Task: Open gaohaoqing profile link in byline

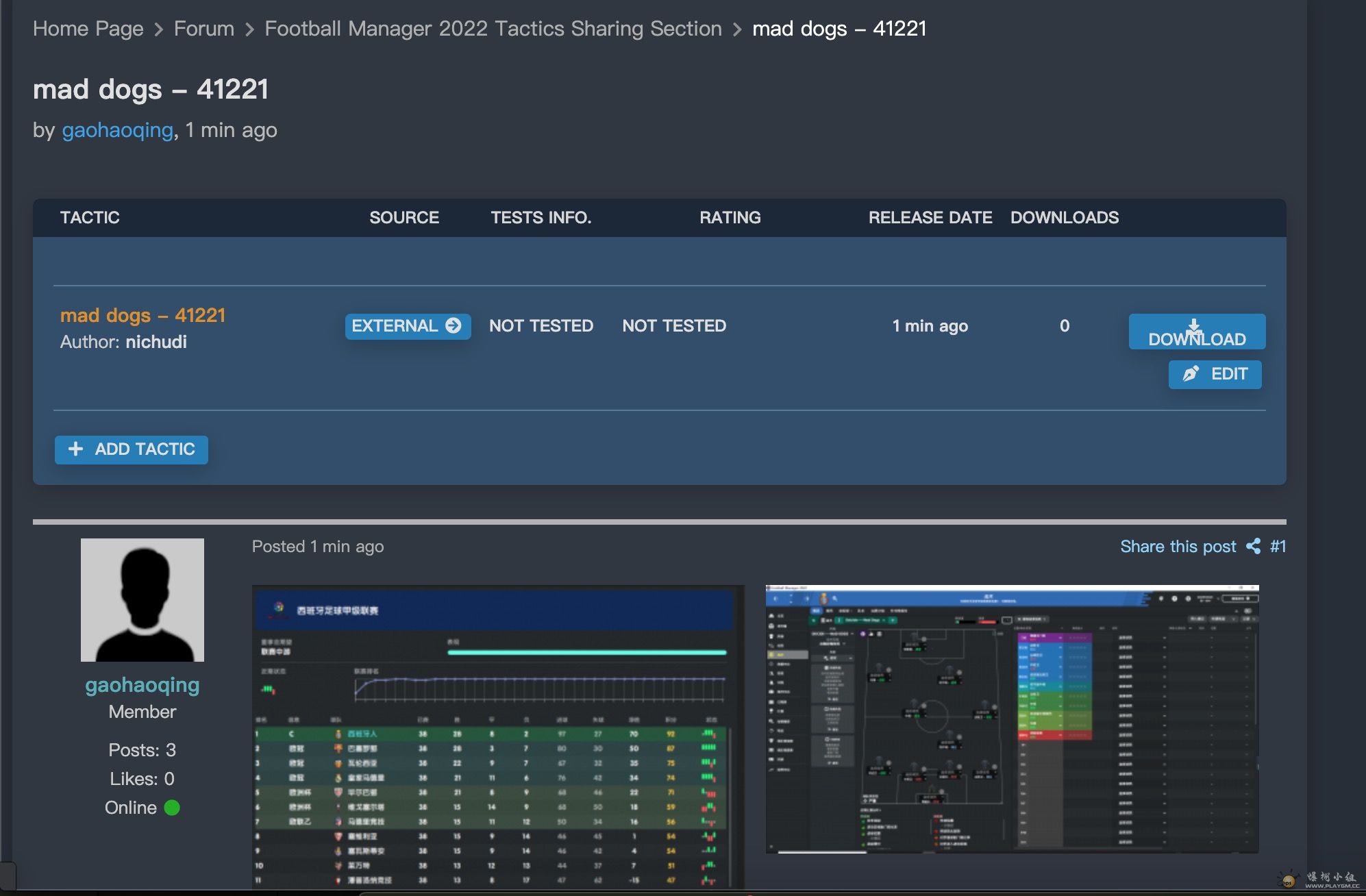Action: pos(117,130)
